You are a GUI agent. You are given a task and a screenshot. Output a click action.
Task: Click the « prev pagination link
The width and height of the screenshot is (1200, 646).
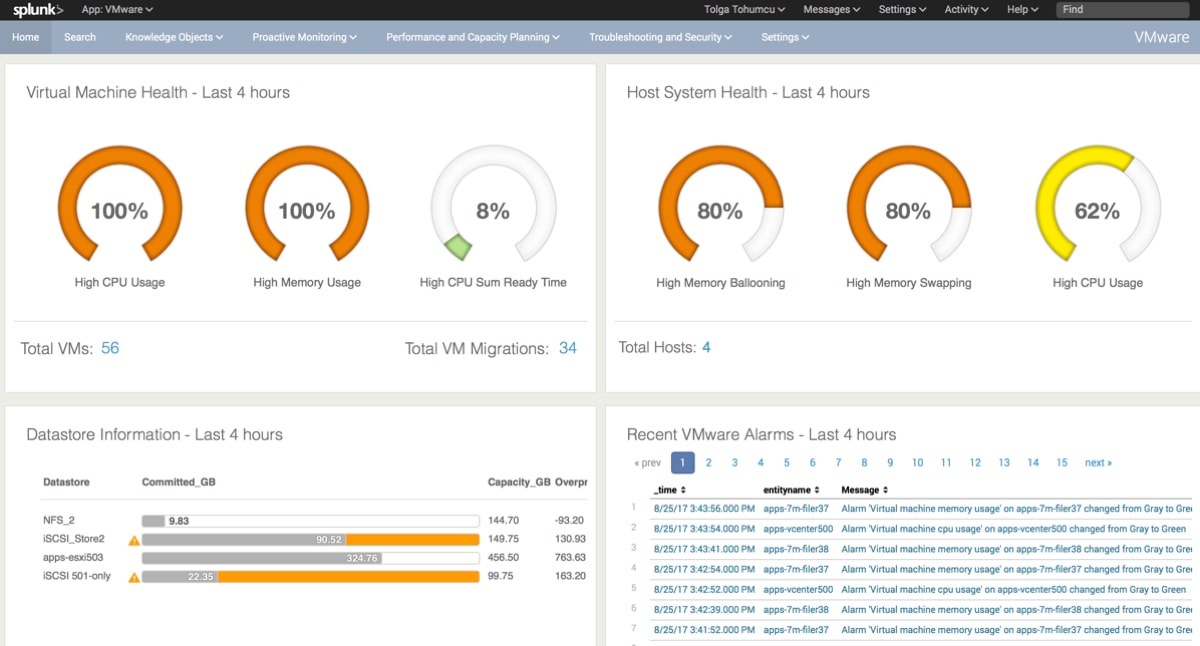point(648,463)
